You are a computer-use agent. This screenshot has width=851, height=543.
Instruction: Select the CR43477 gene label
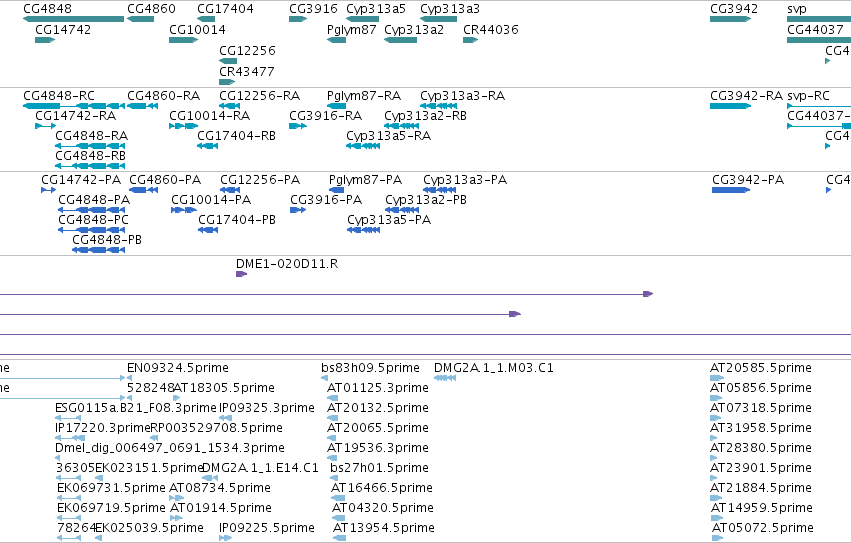(x=247, y=72)
